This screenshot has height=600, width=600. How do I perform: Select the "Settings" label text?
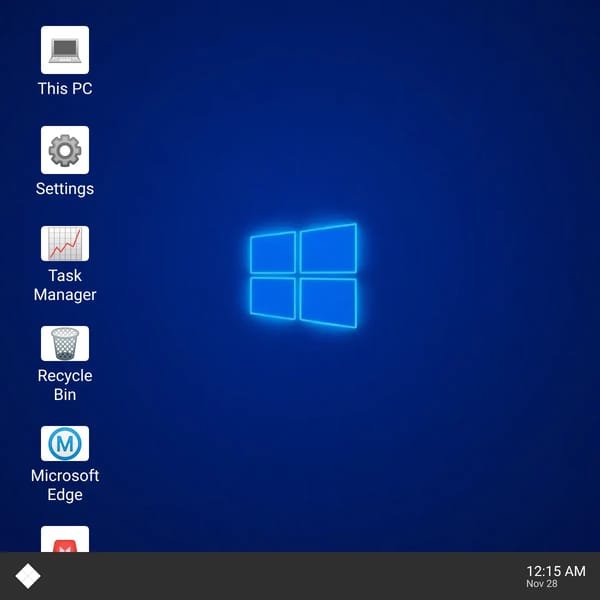(65, 189)
